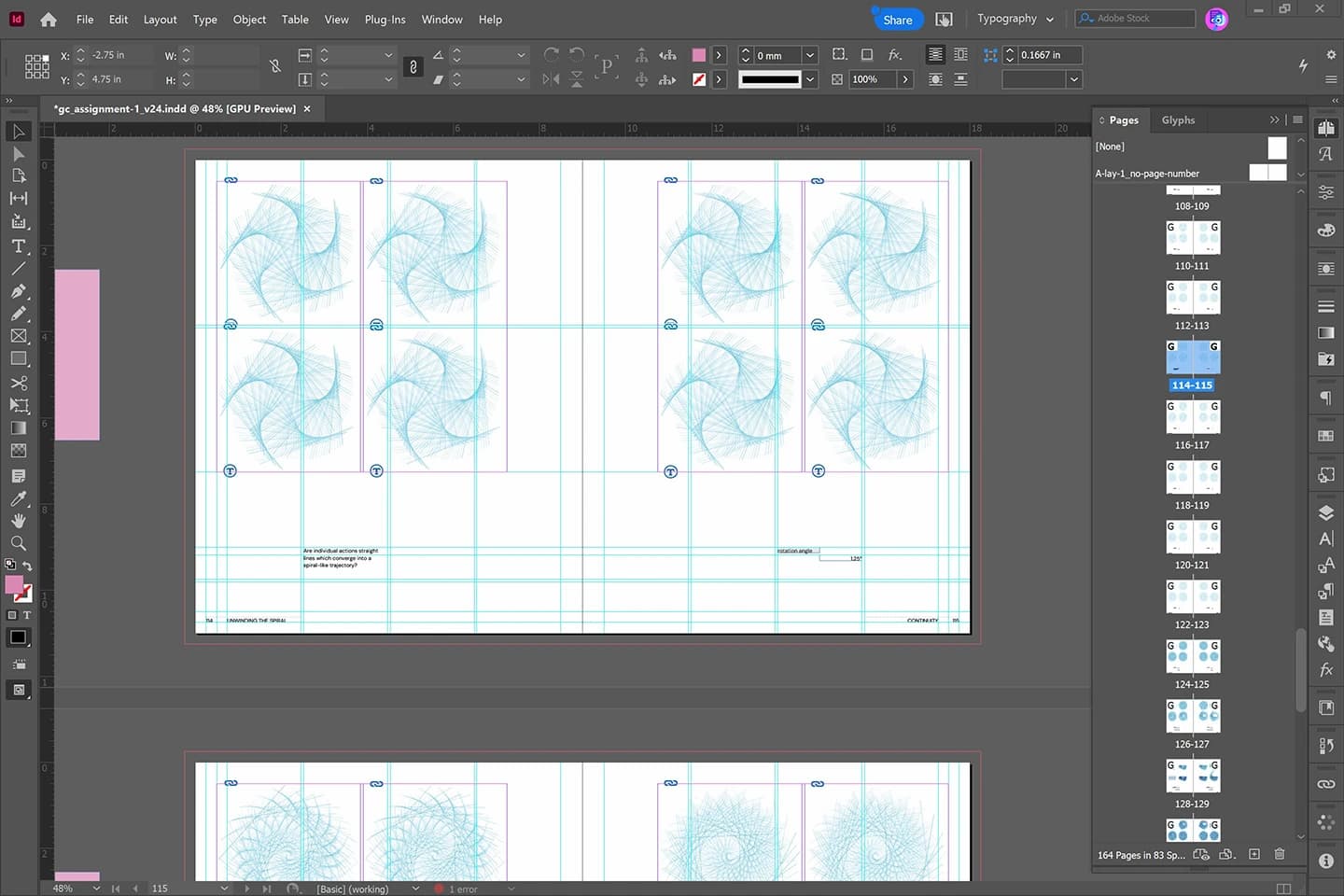The height and width of the screenshot is (896, 1344).
Task: Open the Plug-Ins menu
Action: point(385,20)
